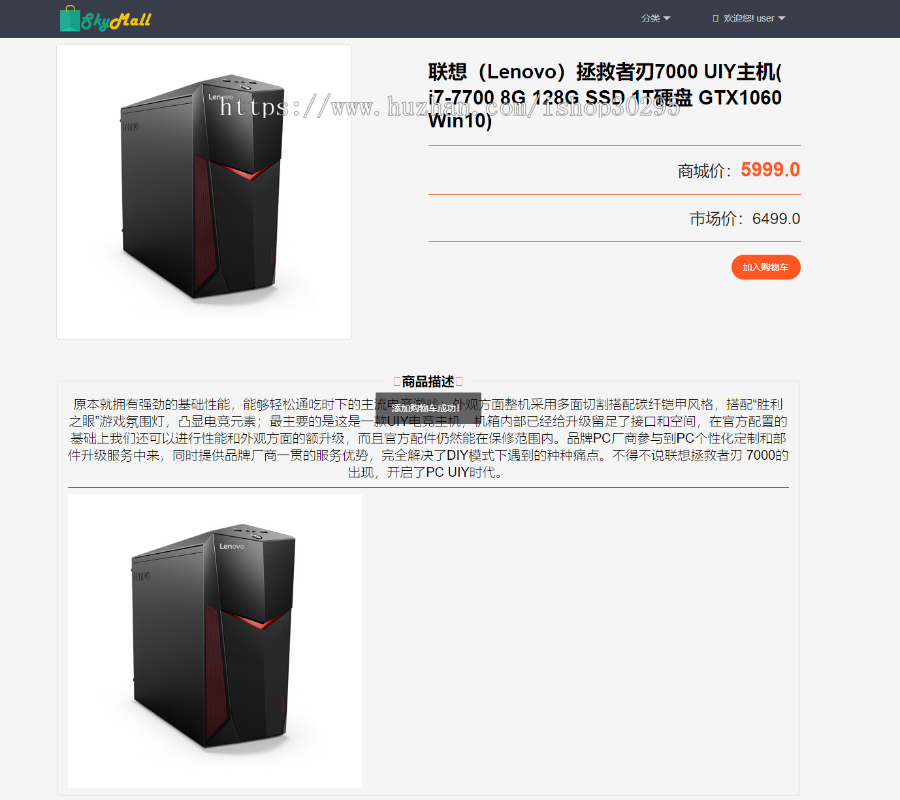Dismiss the 添加购物车成功 toast message

click(428, 408)
